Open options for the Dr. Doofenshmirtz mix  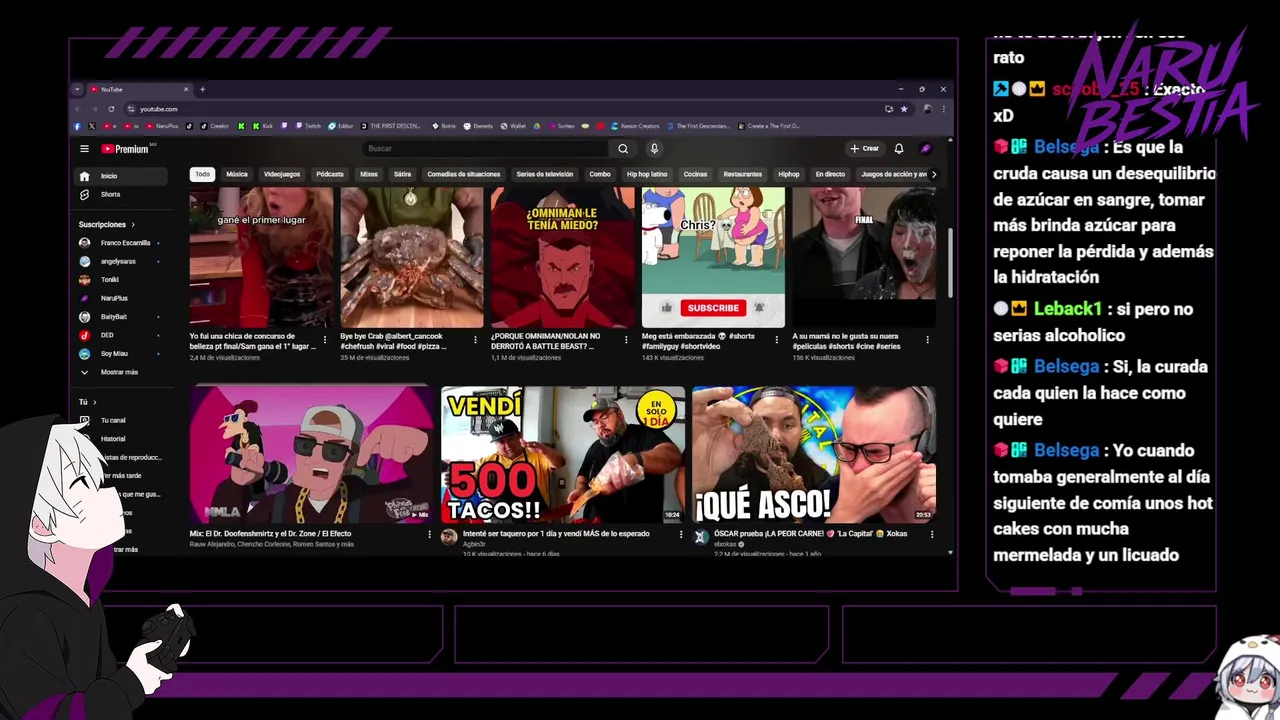point(430,535)
